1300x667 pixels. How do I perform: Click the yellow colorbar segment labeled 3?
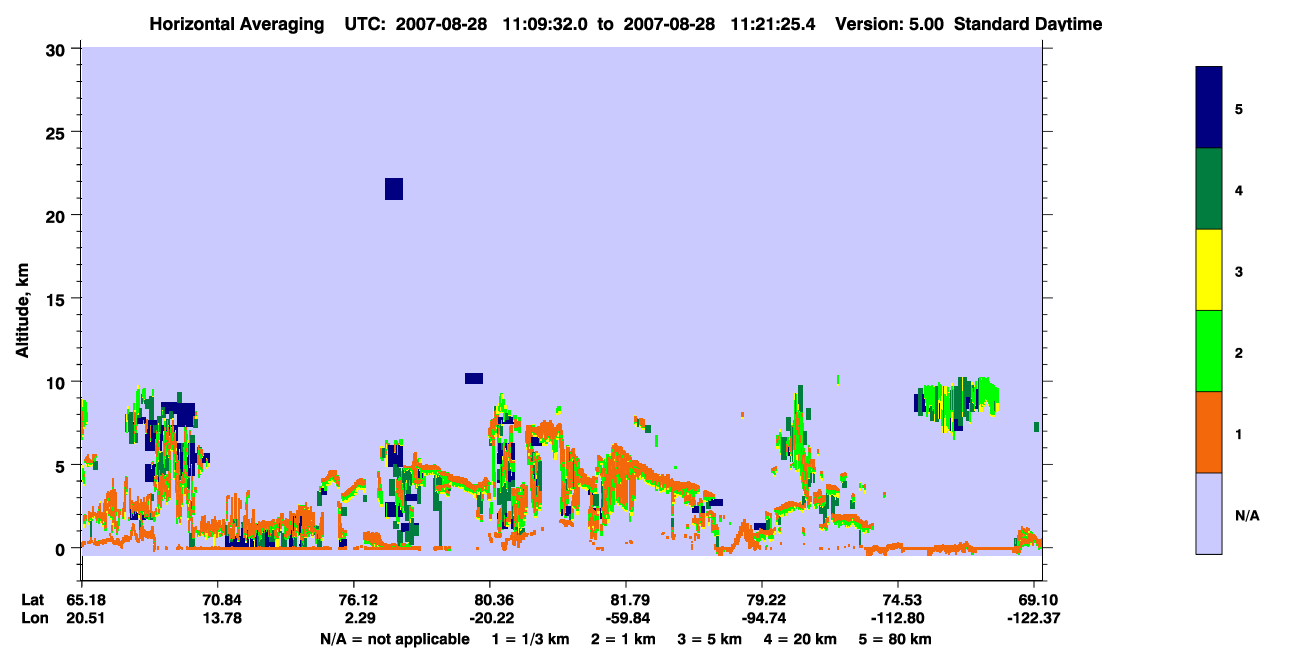coord(1209,270)
